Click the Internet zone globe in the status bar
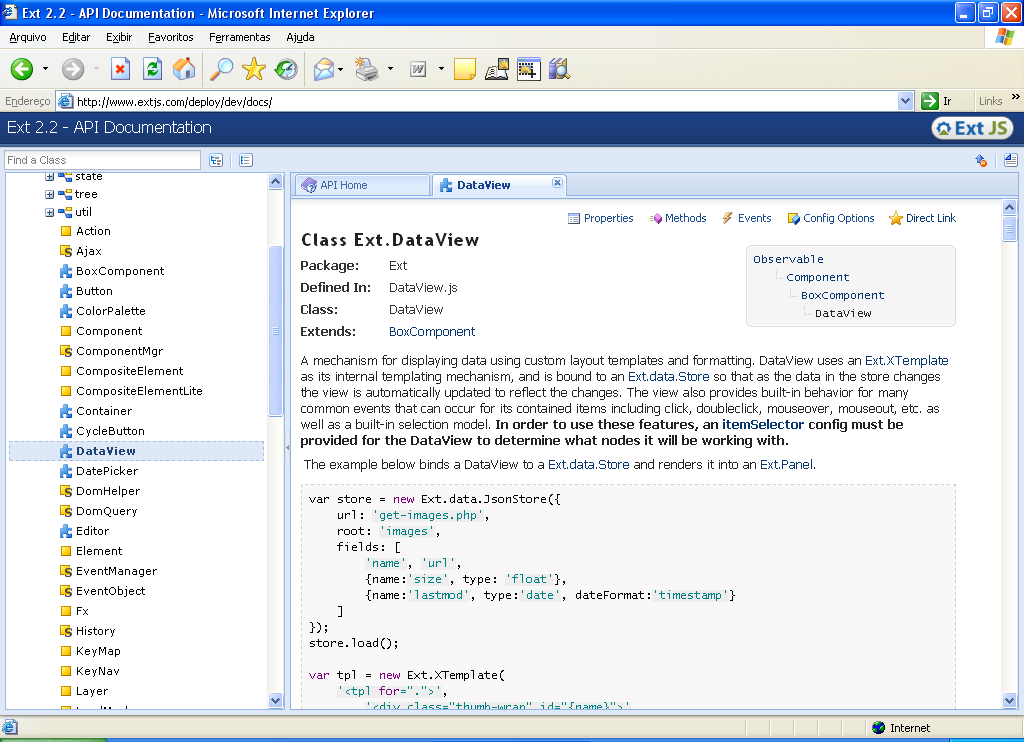The height and width of the screenshot is (742, 1024). 878,728
